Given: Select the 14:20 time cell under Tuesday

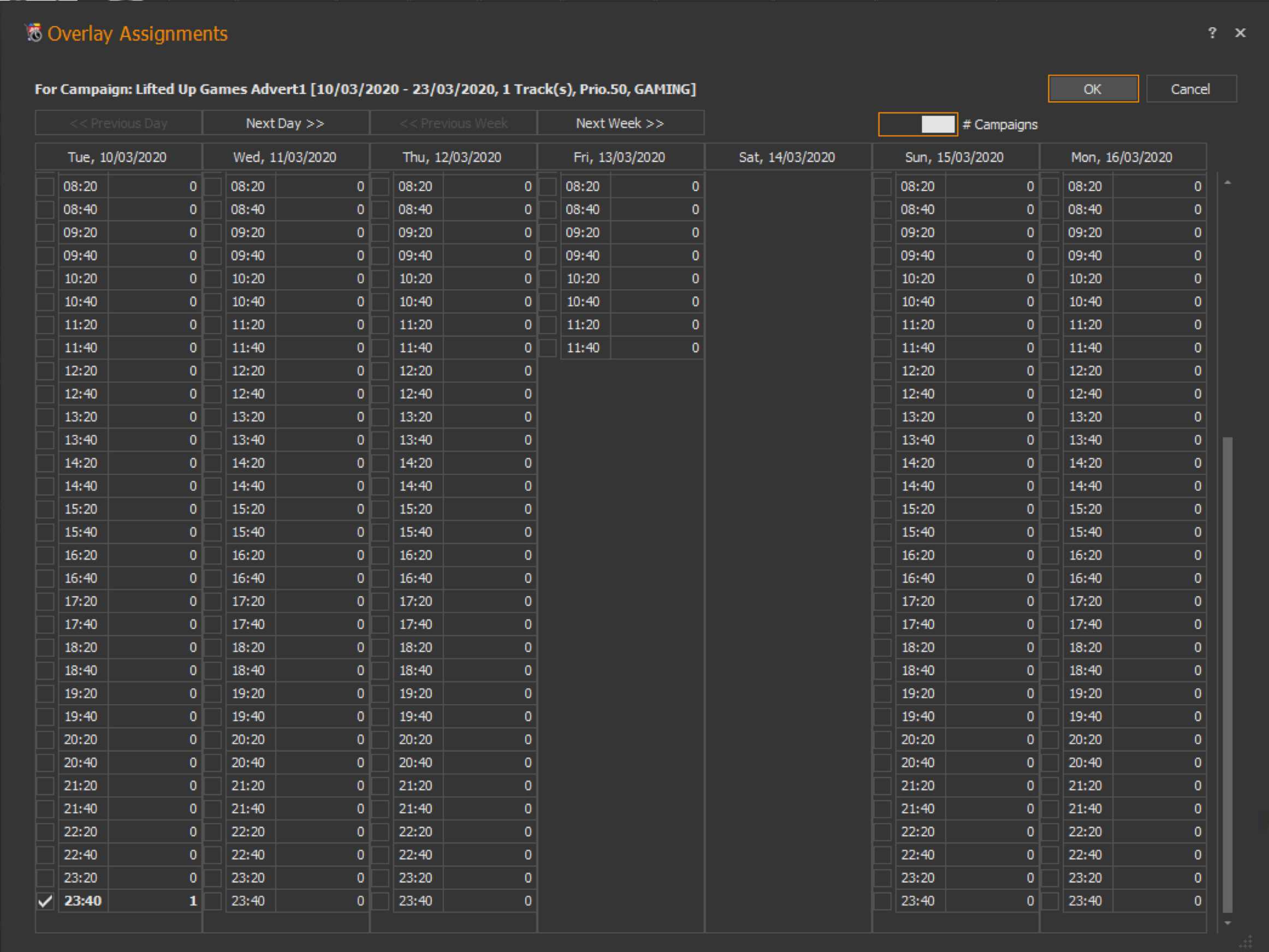Looking at the screenshot, I should click(x=83, y=463).
